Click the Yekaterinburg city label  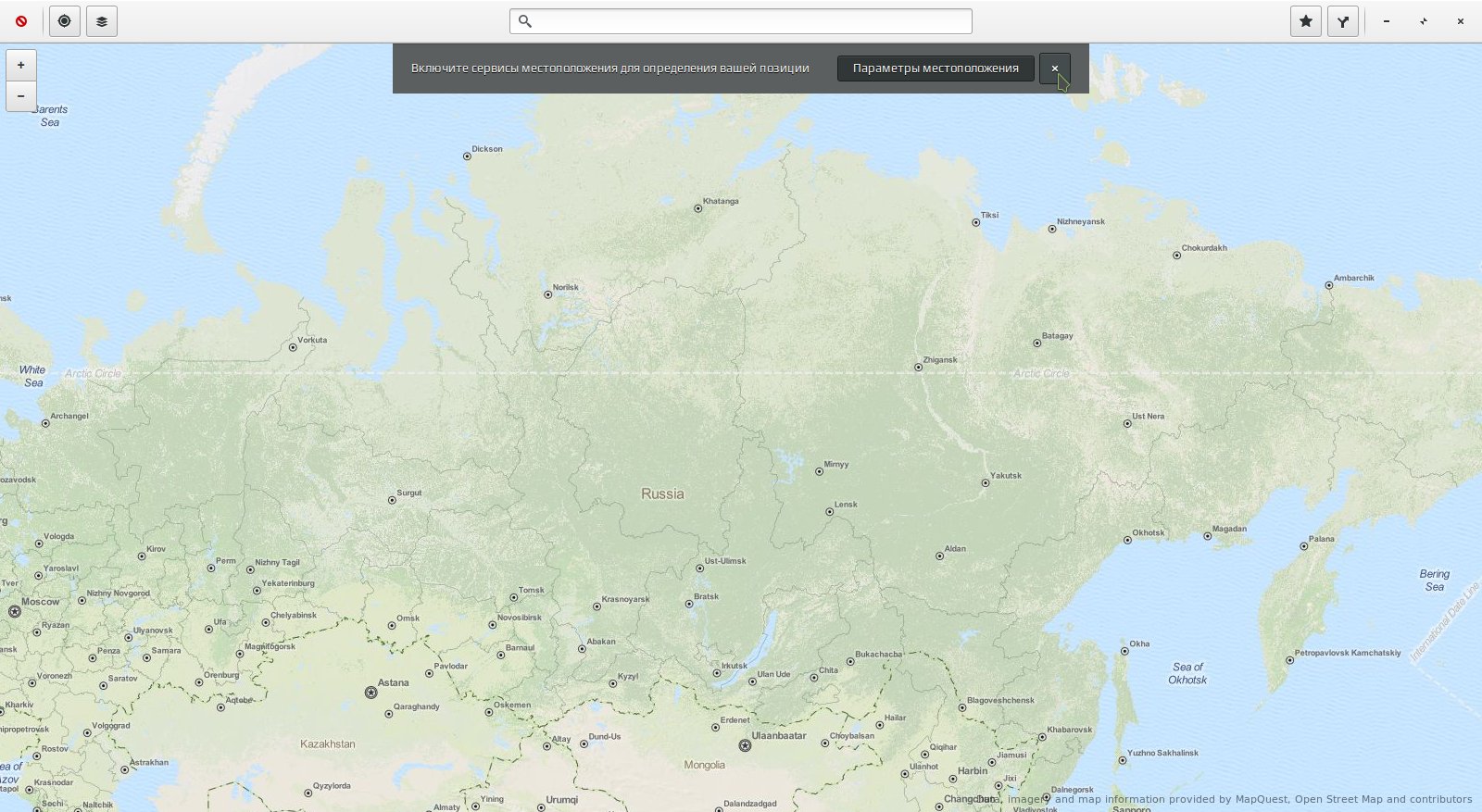(288, 584)
